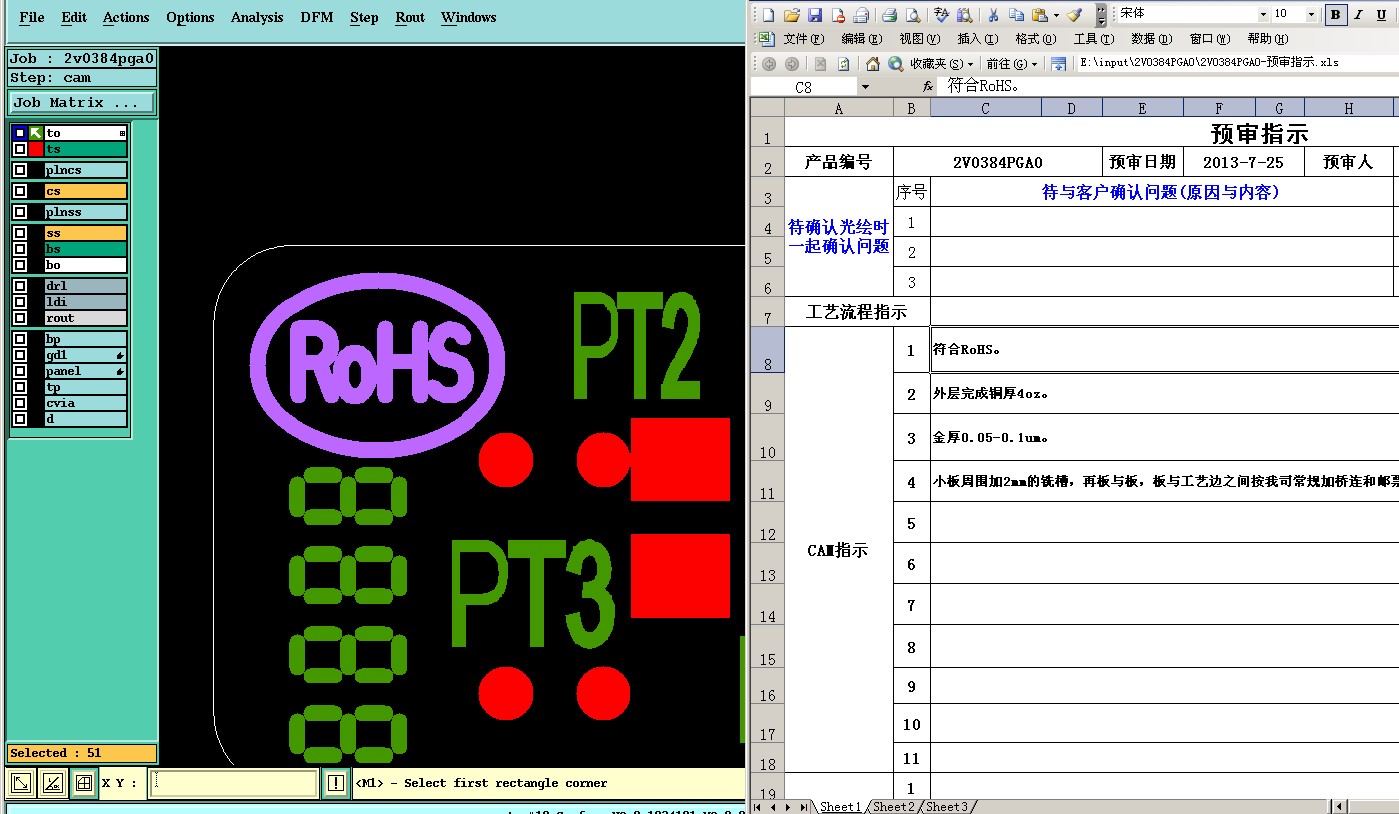The height and width of the screenshot is (814, 1399).
Task: Open the DFM menu
Action: tap(317, 17)
